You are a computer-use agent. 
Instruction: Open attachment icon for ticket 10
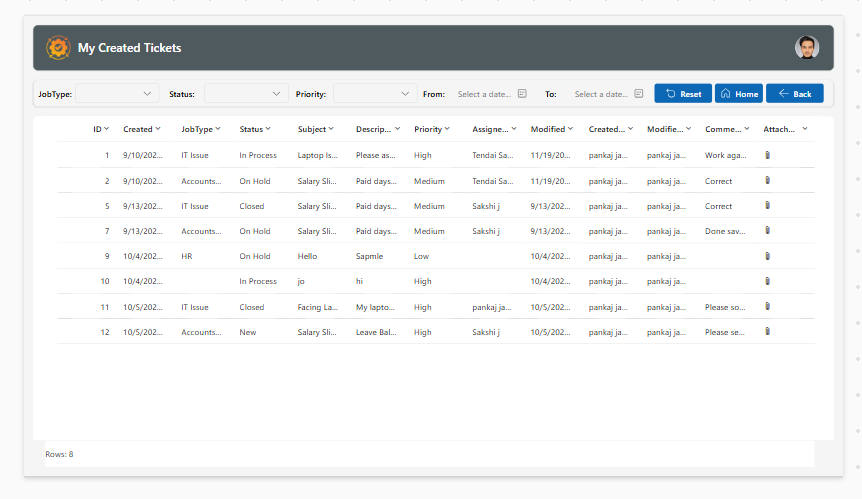coord(767,281)
